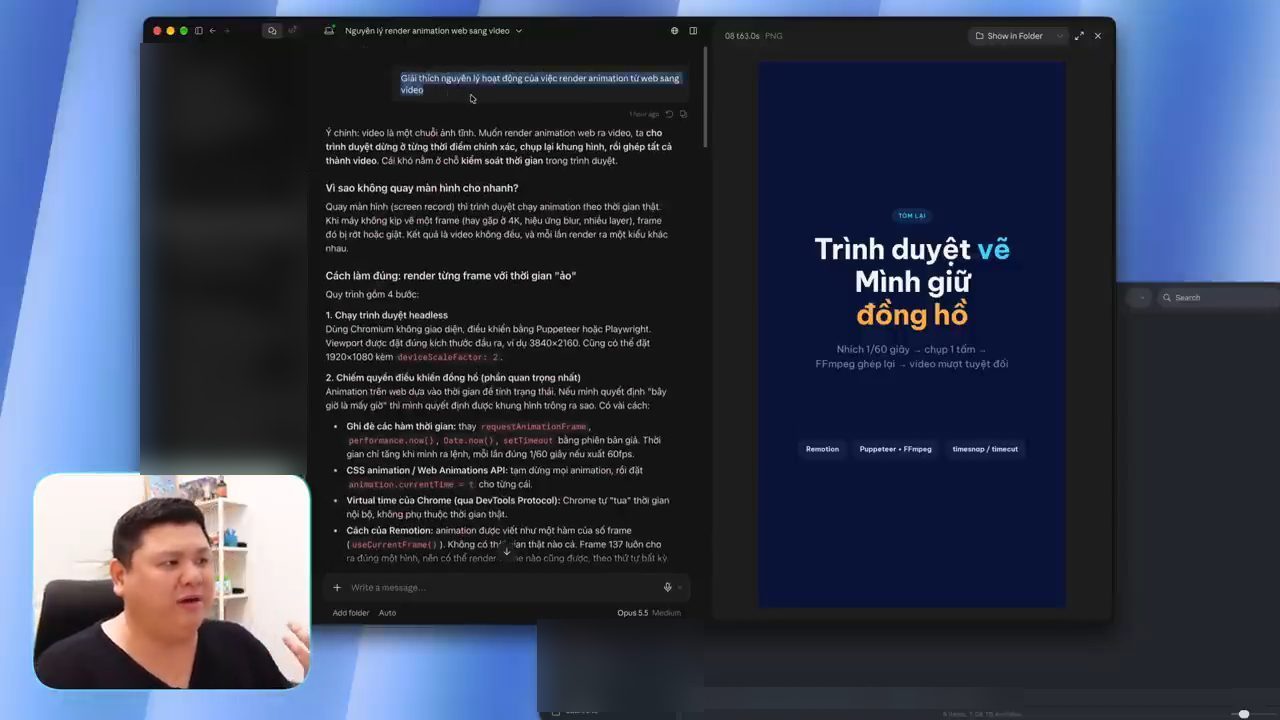The width and height of the screenshot is (1280, 720).
Task: Click the preview image slide
Action: [x=911, y=335]
